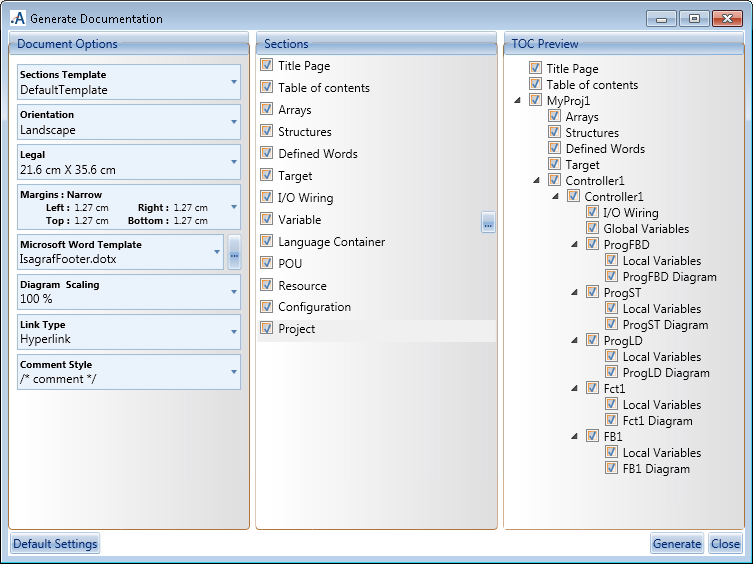This screenshot has height=564, width=753.
Task: Collapse the outer Controller1 tree node
Action: point(536,181)
